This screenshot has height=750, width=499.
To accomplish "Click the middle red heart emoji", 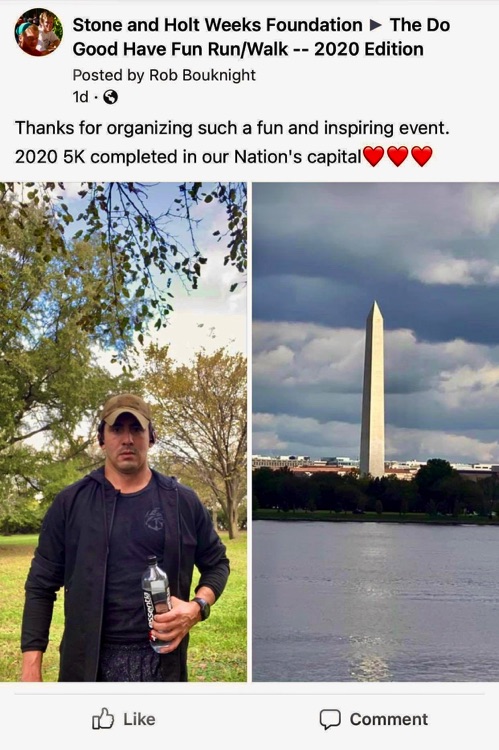I will coord(398,156).
